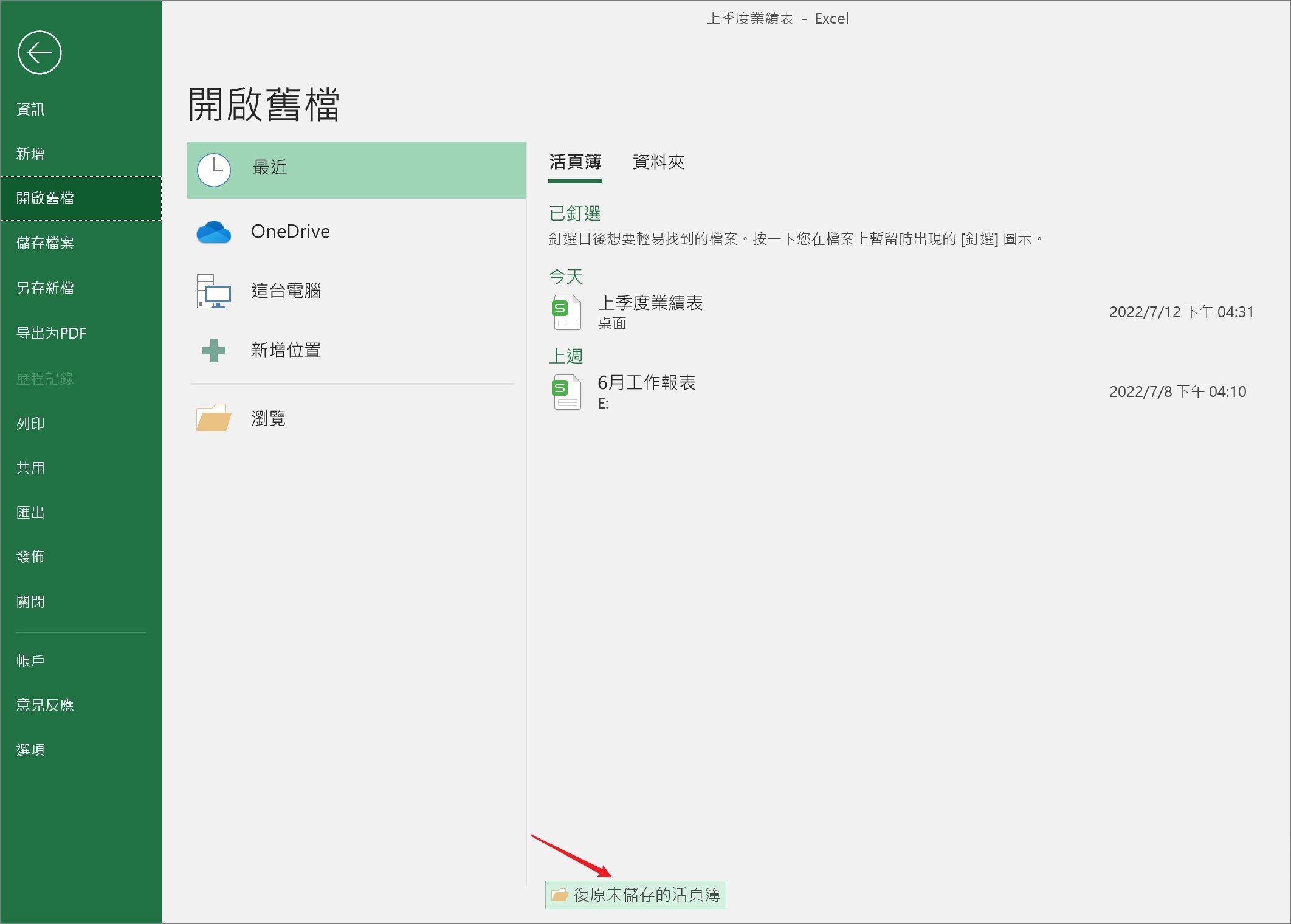Click the OneDrive cloud icon
This screenshot has height=924, width=1291.
click(x=213, y=232)
